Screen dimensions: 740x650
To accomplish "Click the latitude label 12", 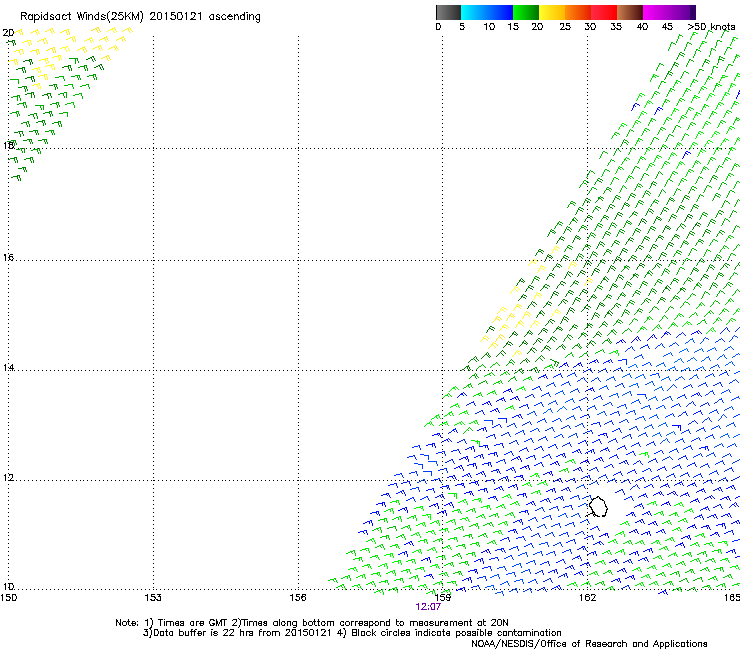I will tap(8, 478).
